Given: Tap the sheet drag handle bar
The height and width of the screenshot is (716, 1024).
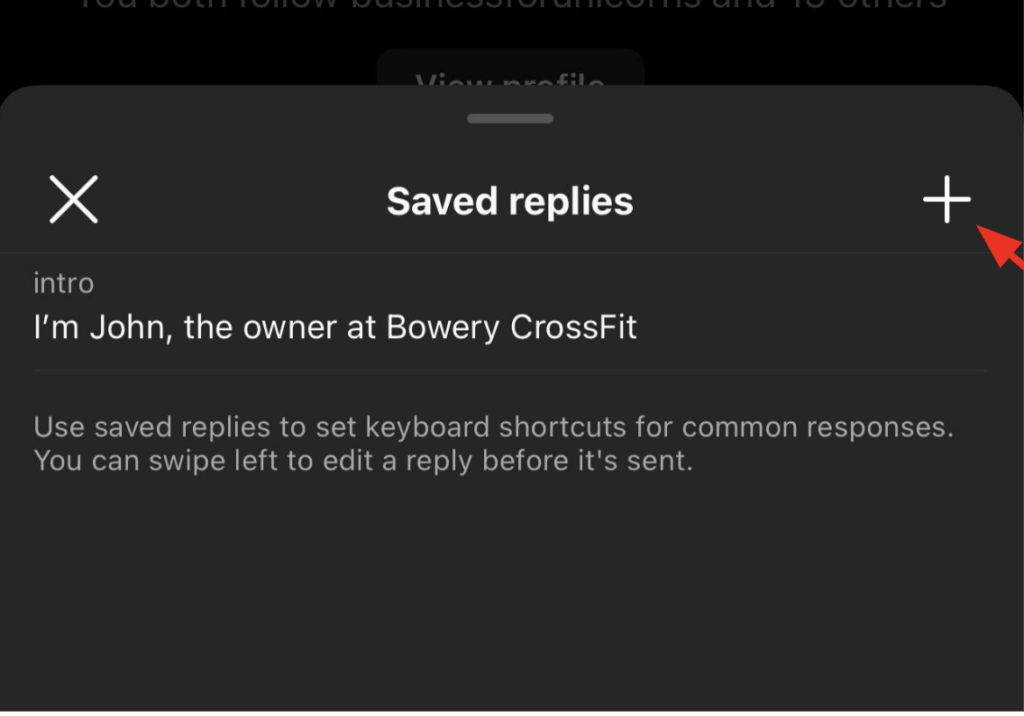Looking at the screenshot, I should [x=510, y=118].
